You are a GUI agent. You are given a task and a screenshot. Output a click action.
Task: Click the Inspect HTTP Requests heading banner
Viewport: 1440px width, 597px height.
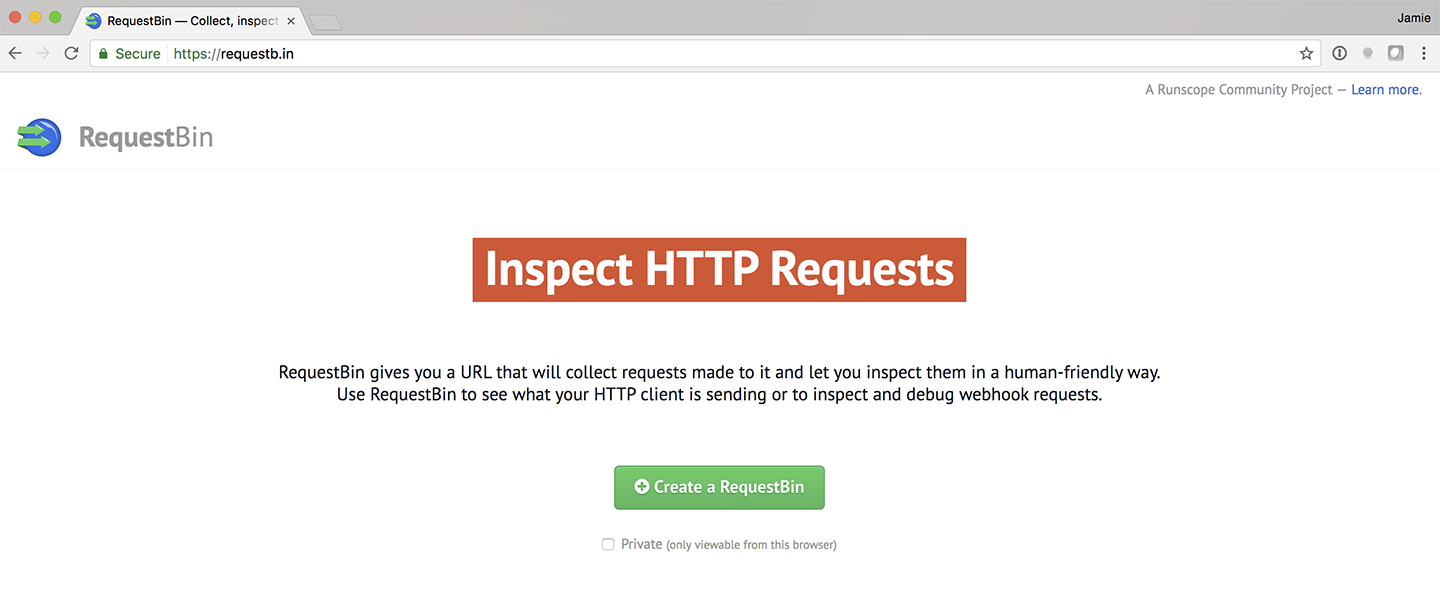(719, 270)
